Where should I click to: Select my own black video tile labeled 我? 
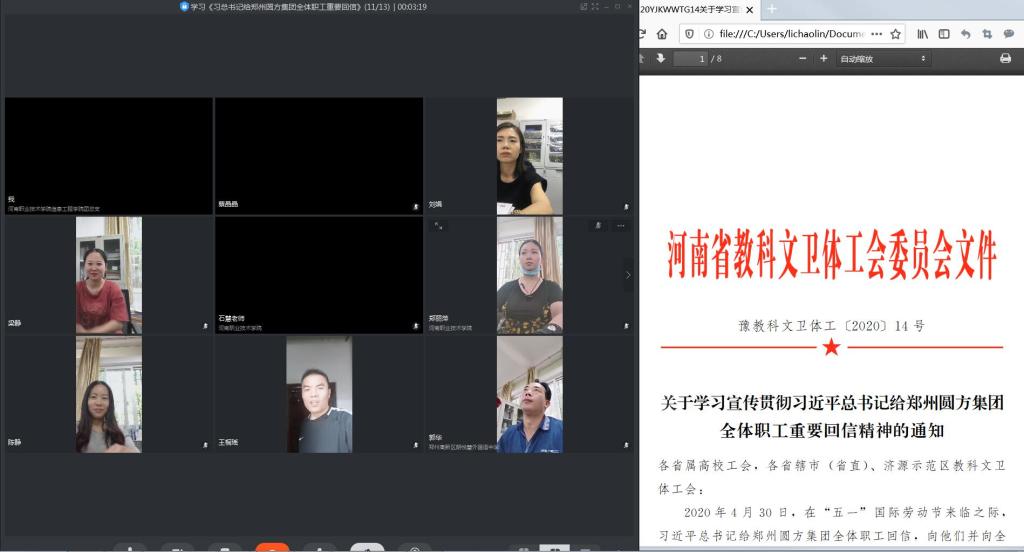tap(108, 156)
